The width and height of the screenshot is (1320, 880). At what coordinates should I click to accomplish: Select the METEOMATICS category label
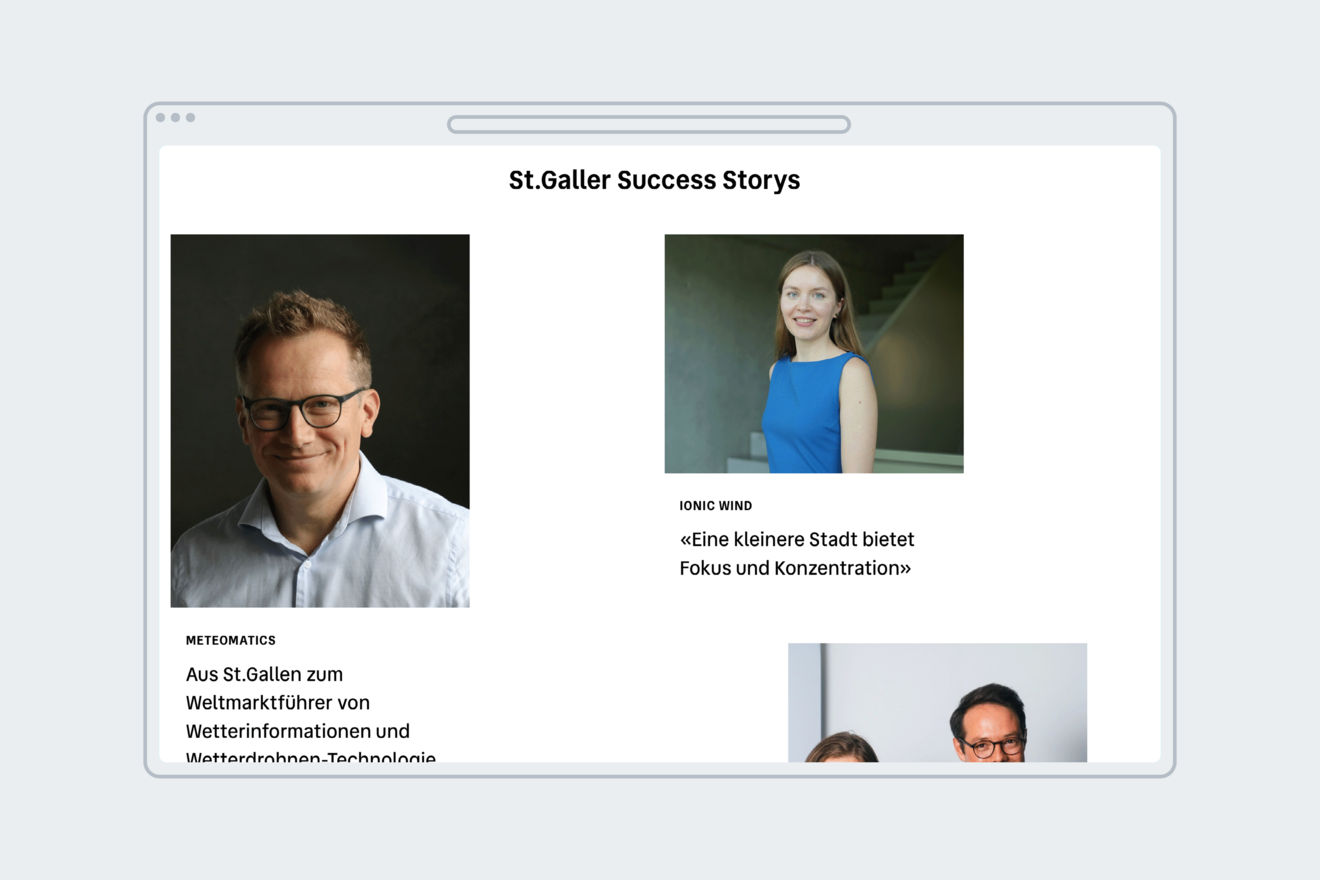click(x=231, y=640)
